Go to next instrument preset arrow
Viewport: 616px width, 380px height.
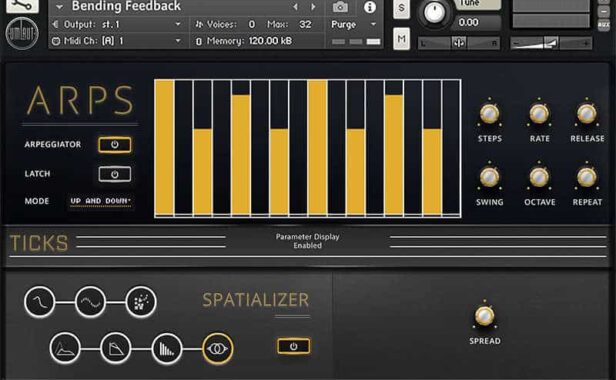pos(313,7)
